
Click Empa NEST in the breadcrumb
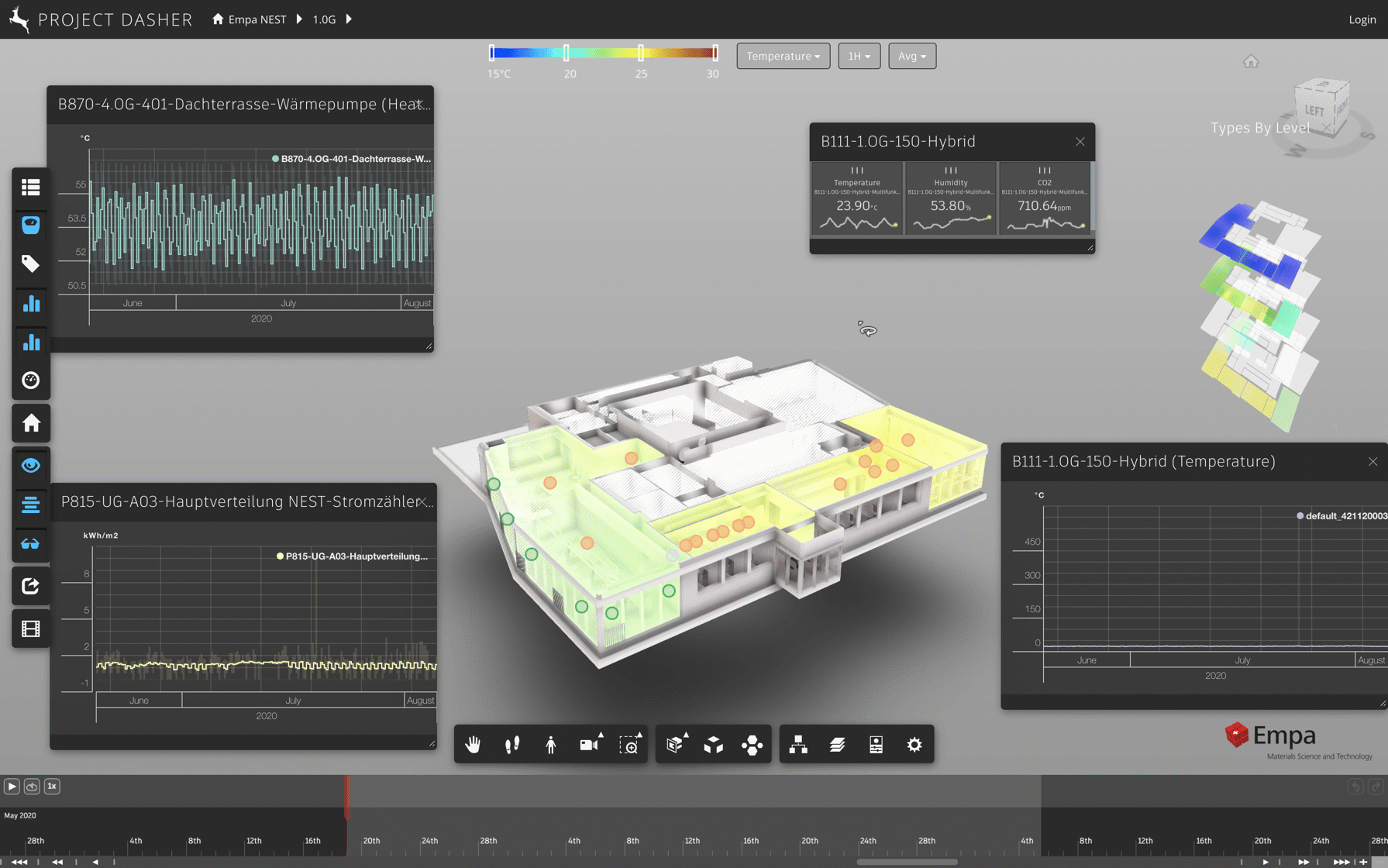257,19
